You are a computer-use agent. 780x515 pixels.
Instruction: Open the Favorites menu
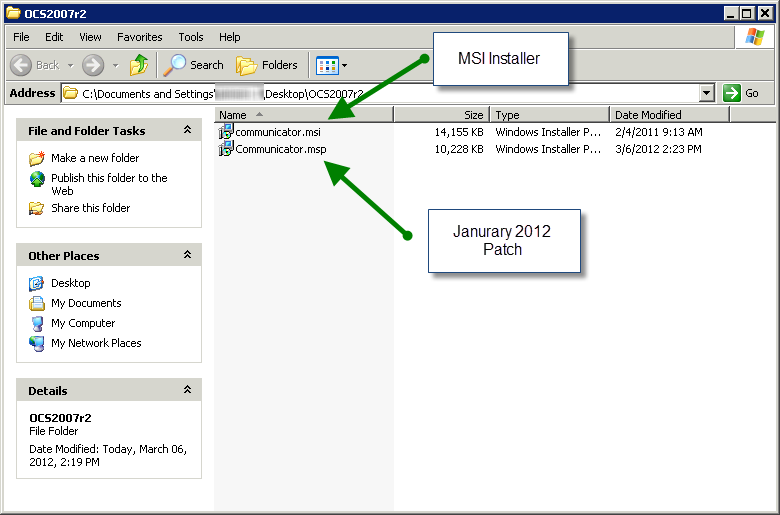click(x=140, y=37)
